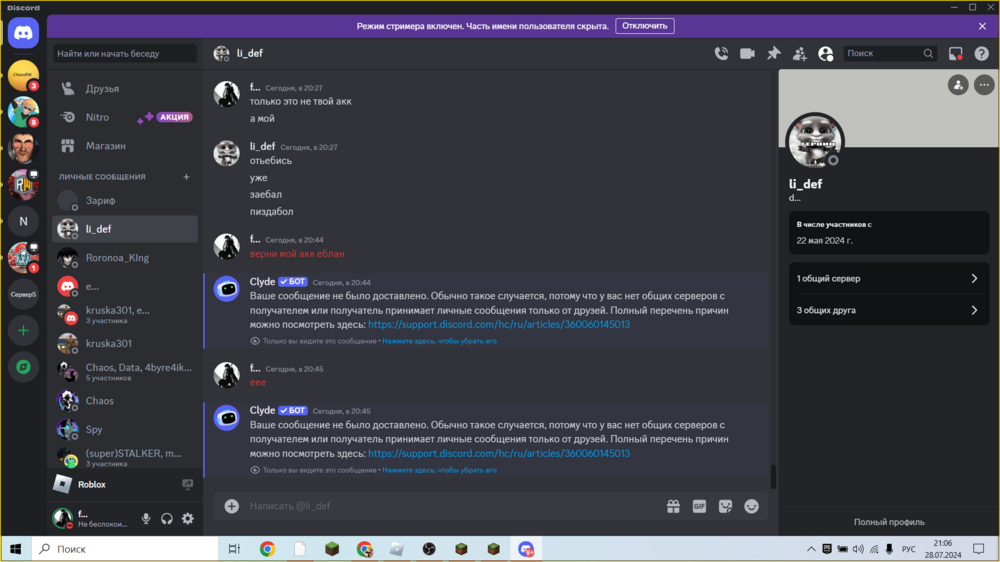Open Discord home direct messages button
Image resolution: width=1000 pixels, height=562 pixels.
click(x=24, y=33)
